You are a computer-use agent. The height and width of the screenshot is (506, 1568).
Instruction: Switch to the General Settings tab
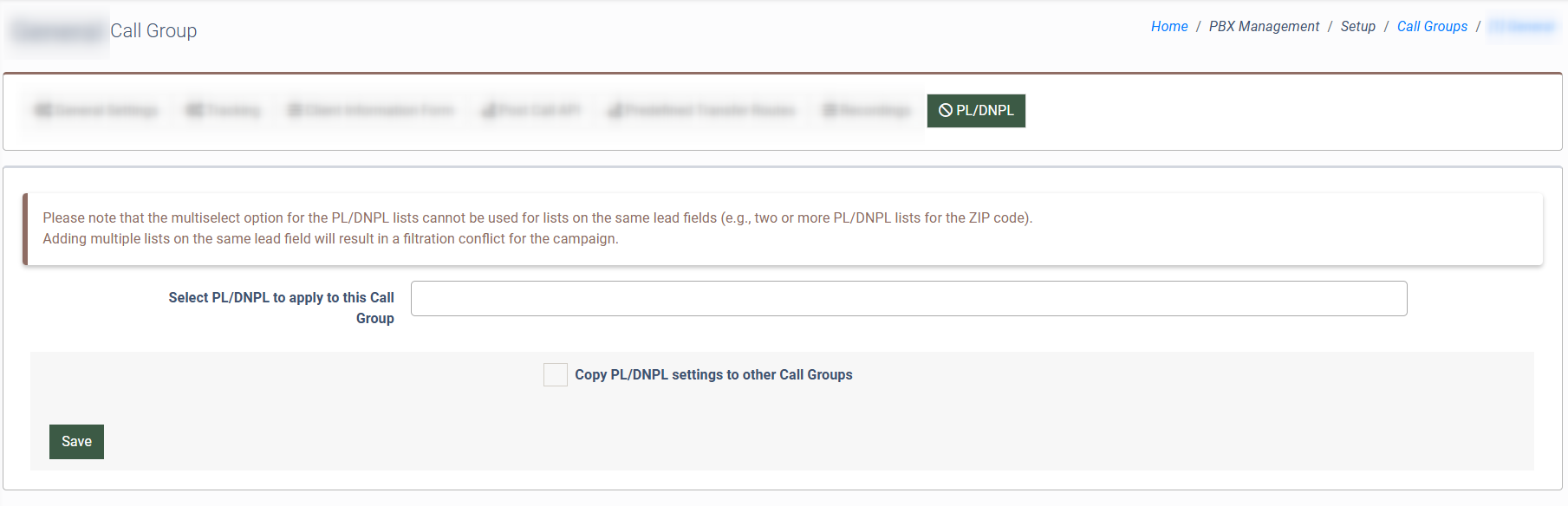[107, 111]
